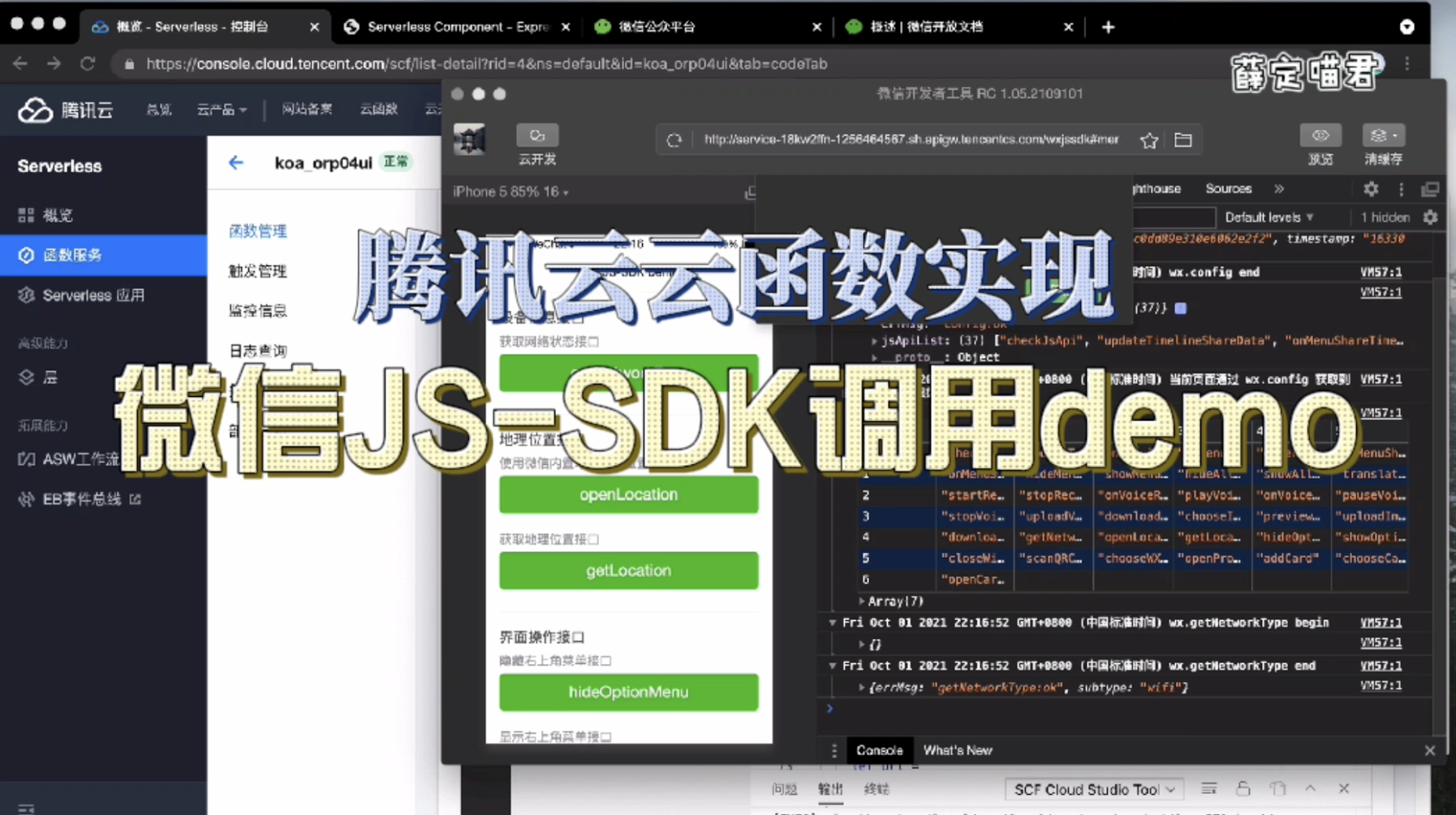Viewport: 1456px width, 815px height.
Task: Close the output panel with the X
Action: (x=1344, y=789)
